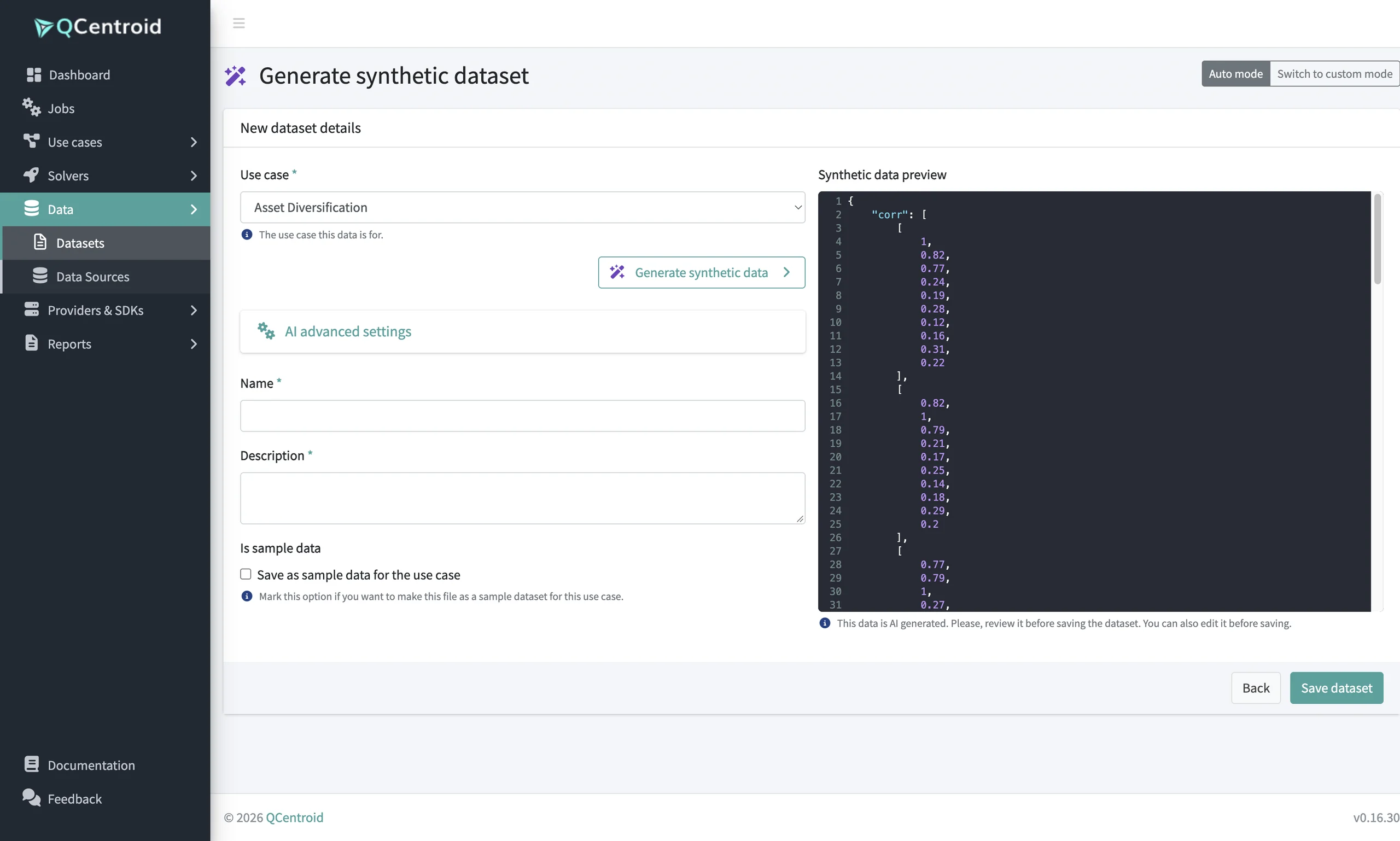
Task: Toggle the hamburger sidebar menu icon
Action: (238, 23)
